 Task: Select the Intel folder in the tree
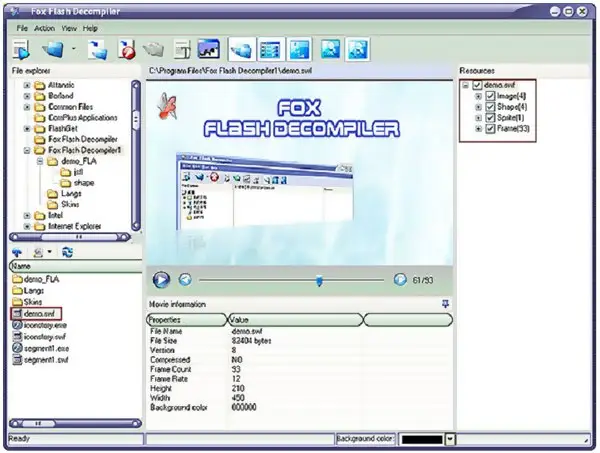tap(55, 215)
